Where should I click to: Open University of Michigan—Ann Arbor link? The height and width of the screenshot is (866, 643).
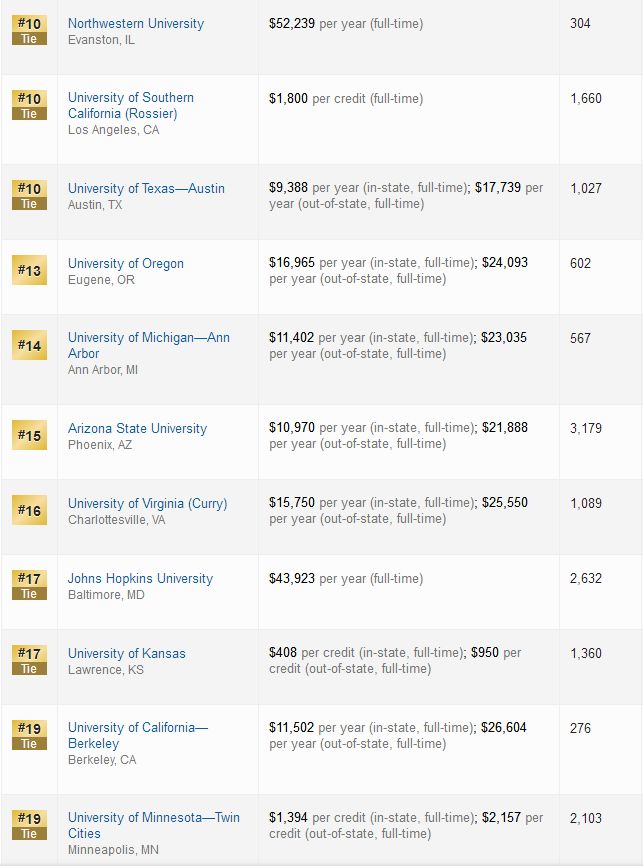point(149,345)
